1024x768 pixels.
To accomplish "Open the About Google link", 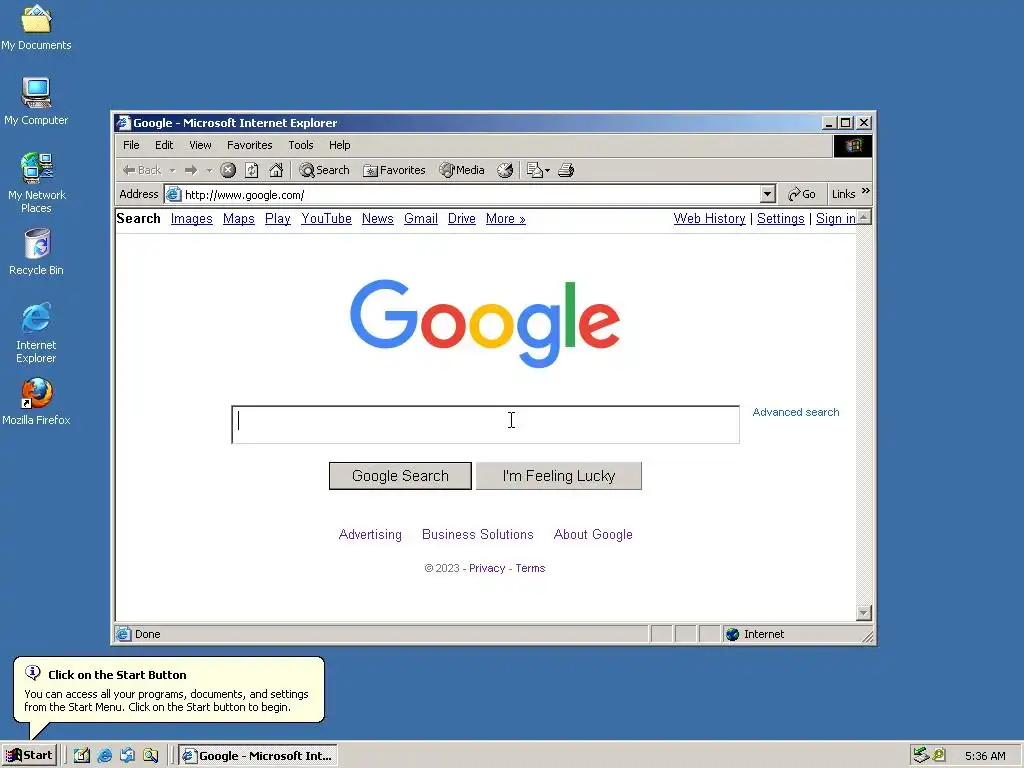I will pos(593,534).
